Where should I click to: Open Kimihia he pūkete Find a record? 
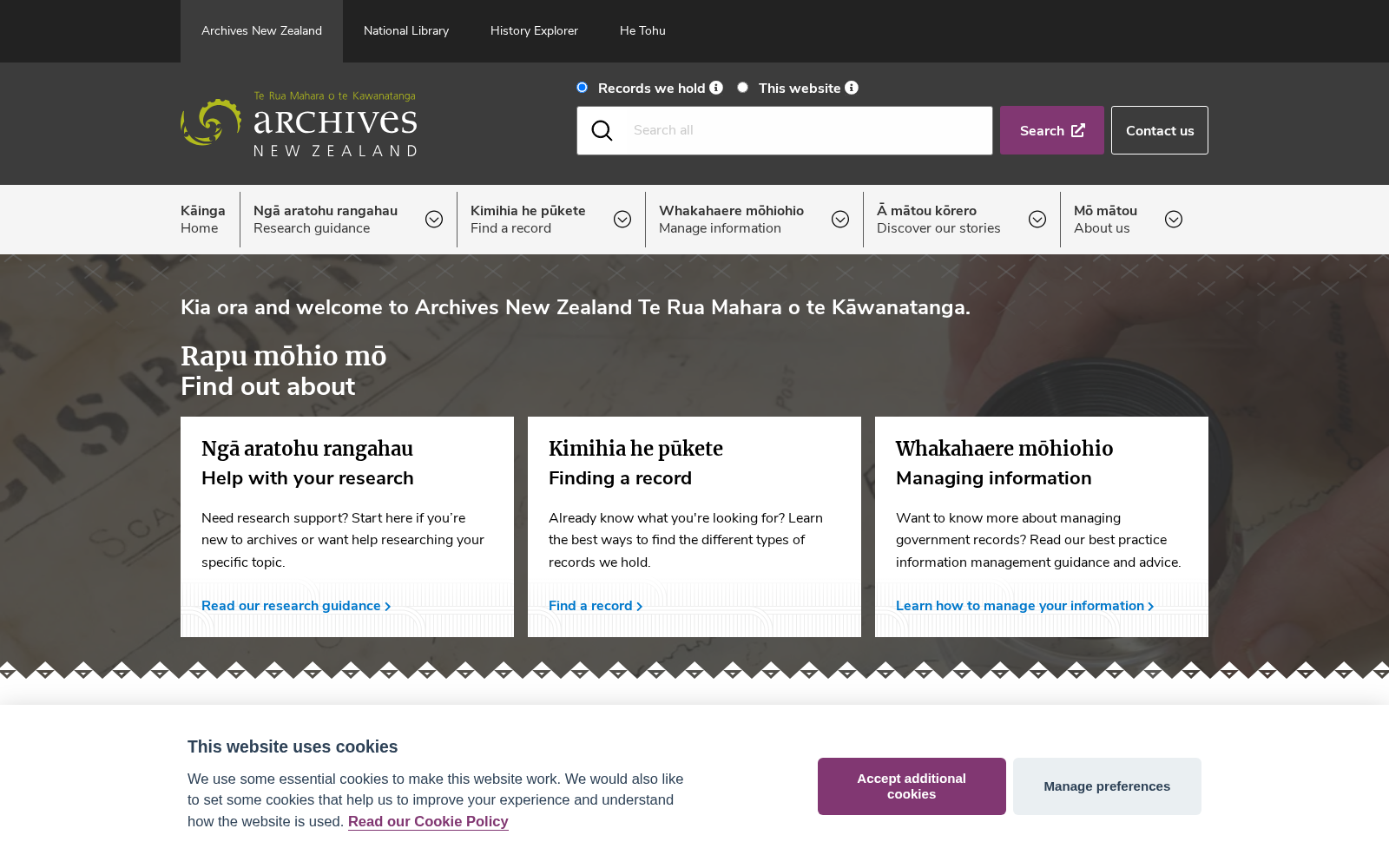coord(528,220)
